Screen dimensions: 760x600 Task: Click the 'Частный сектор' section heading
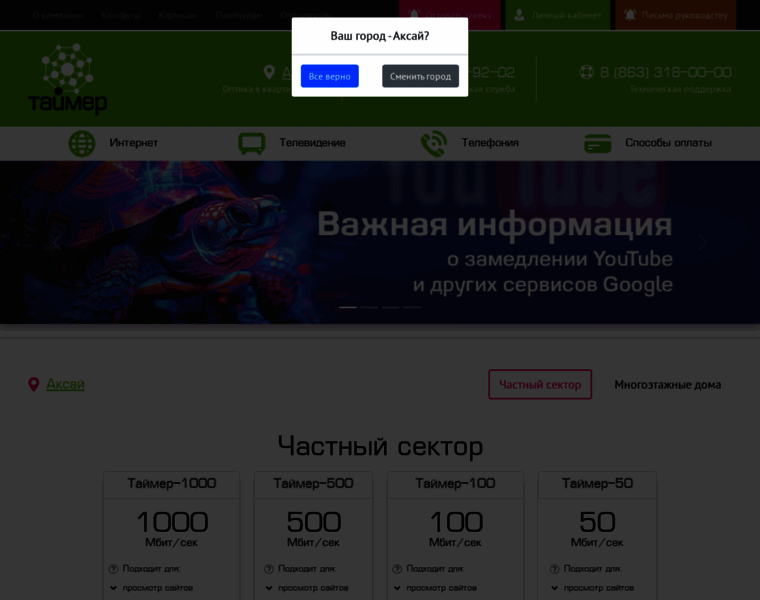380,446
